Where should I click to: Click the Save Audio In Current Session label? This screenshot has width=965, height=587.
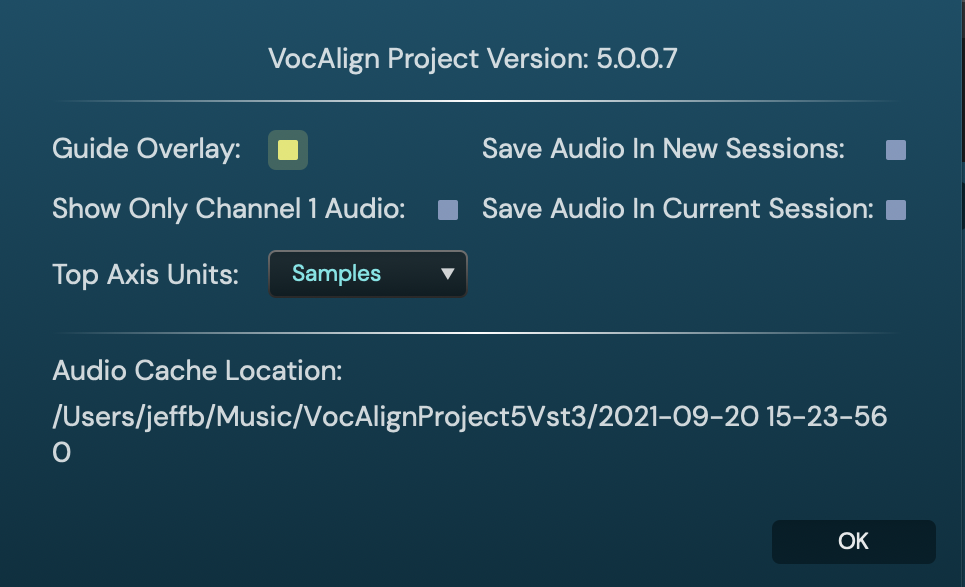(x=678, y=210)
